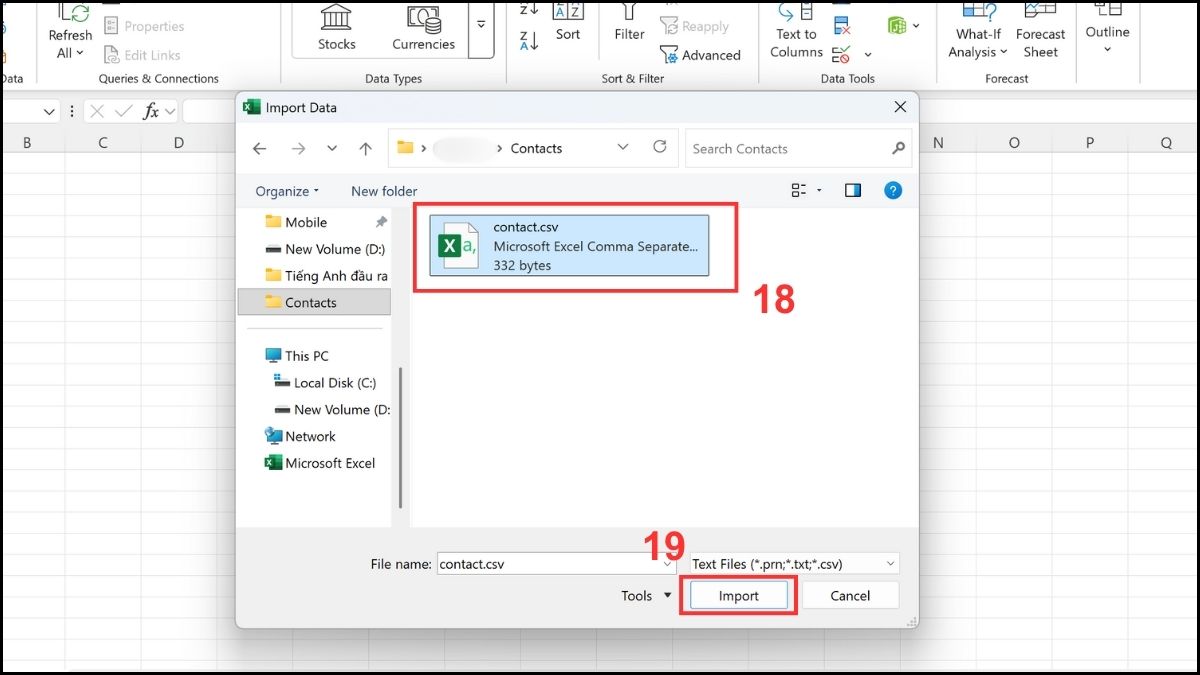
Task: Expand the Contacts address bar dropdown
Action: point(623,147)
